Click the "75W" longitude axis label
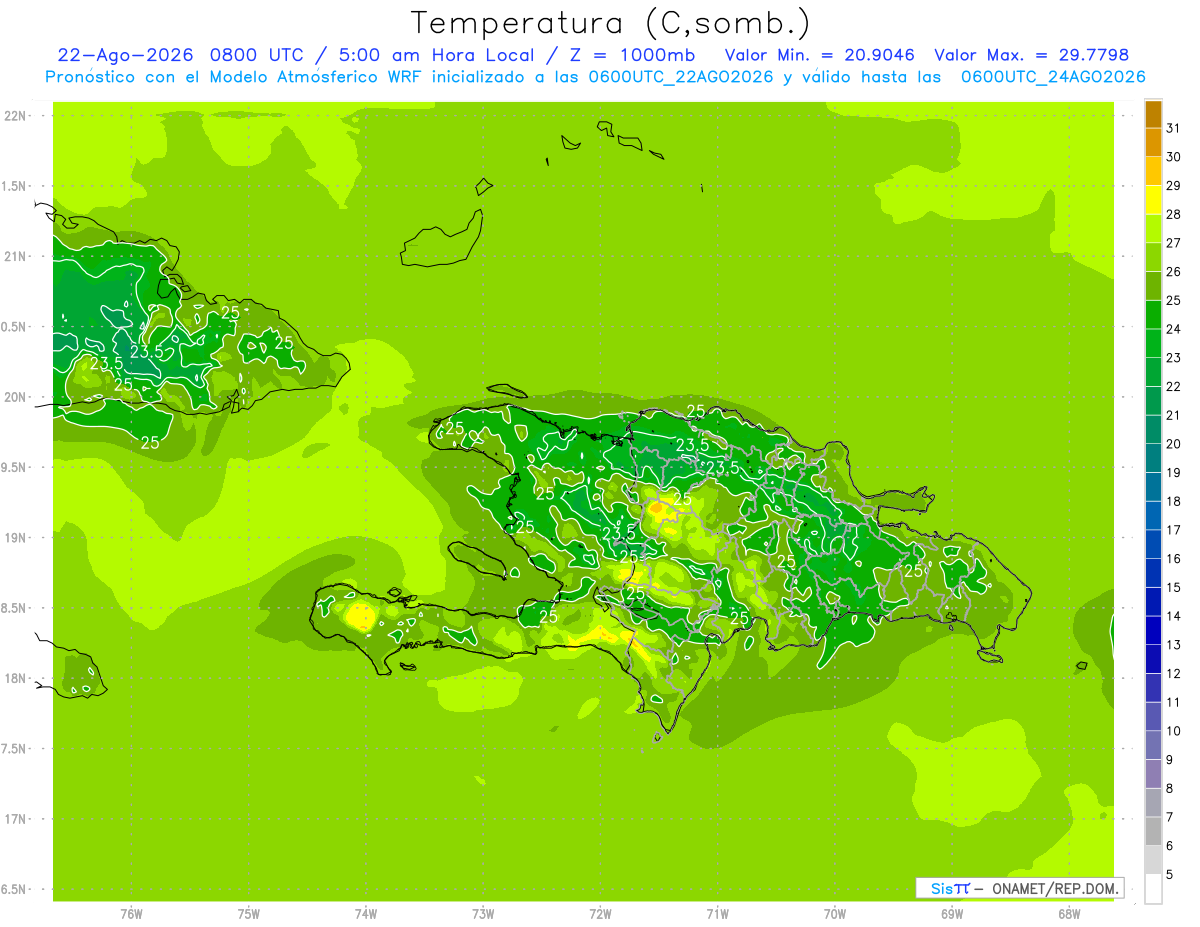1200x927 pixels. coord(249,913)
